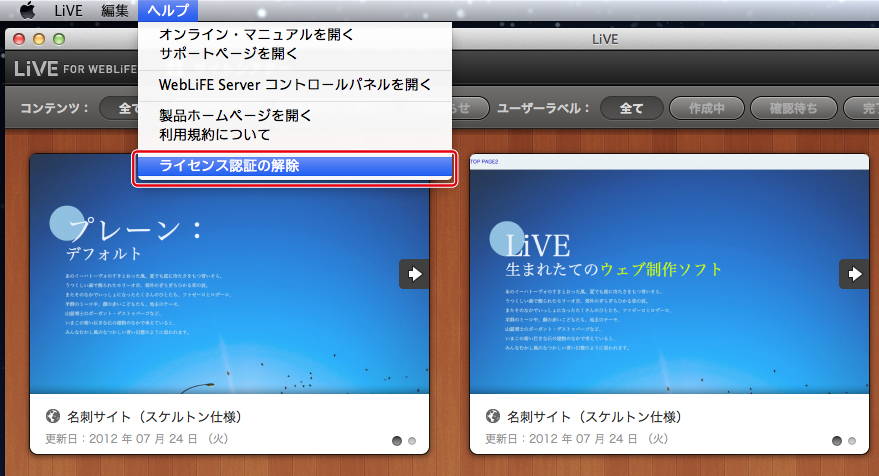This screenshot has width=879, height=476.
Task: Filter user labels by 確認待ち
Action: (793, 108)
